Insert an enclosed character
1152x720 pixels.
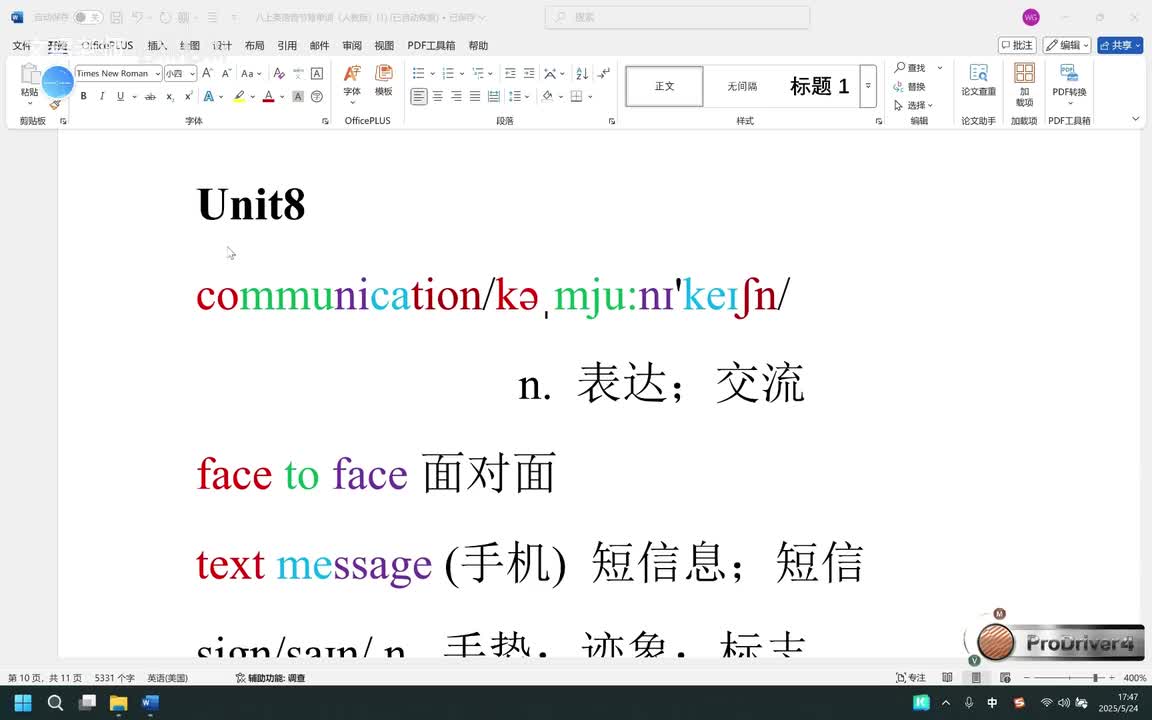point(317,96)
